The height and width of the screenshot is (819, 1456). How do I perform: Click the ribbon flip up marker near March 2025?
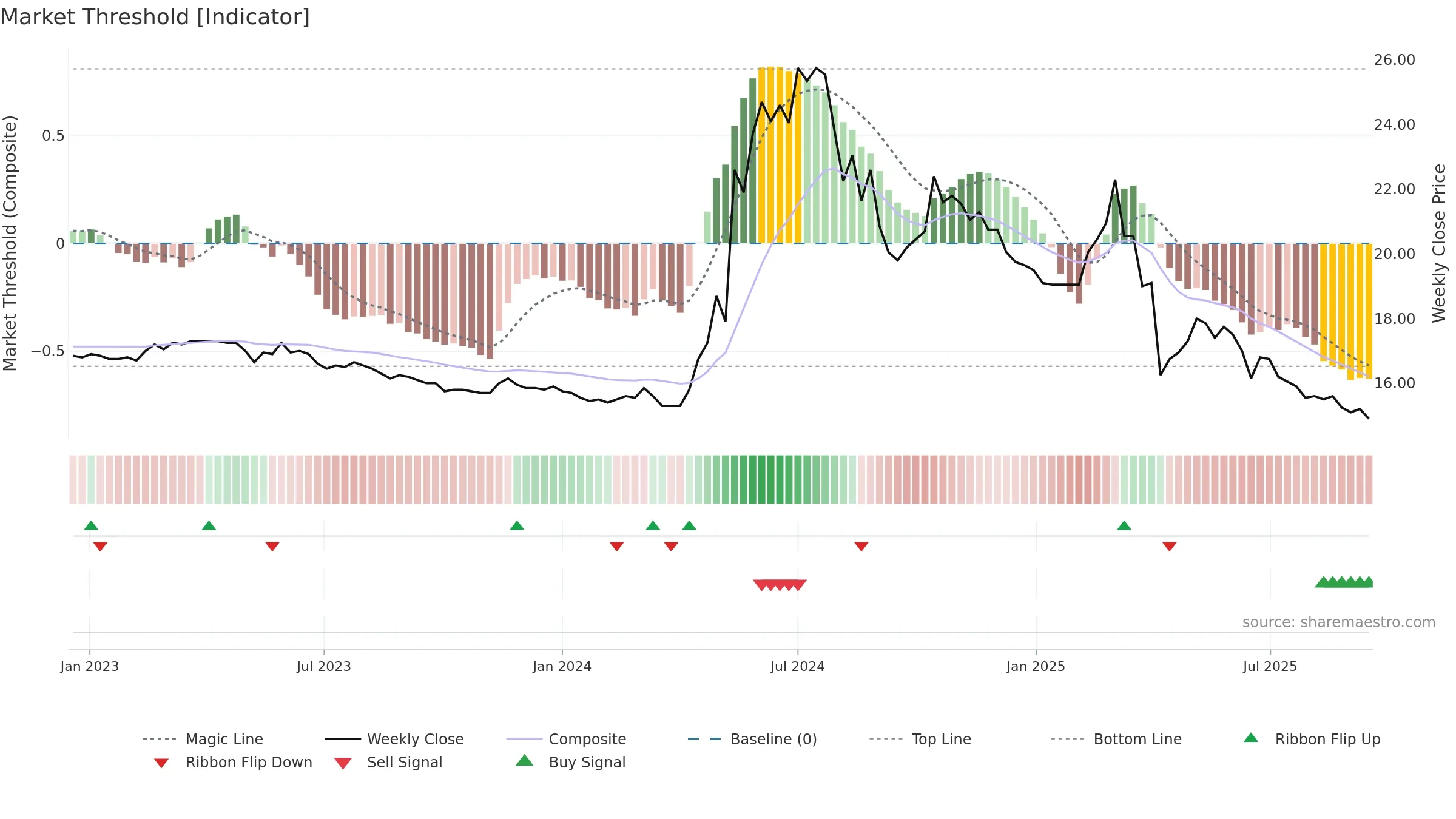(x=1124, y=525)
